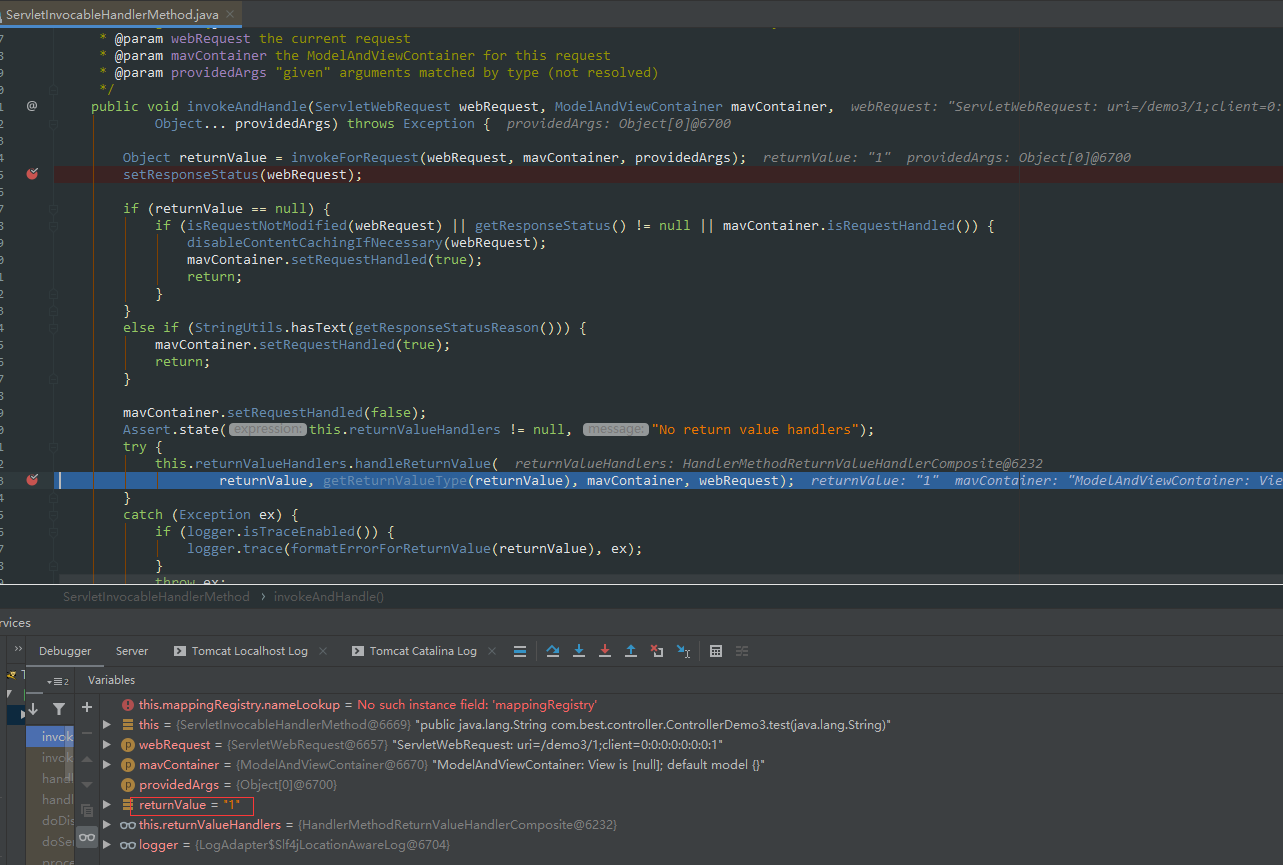Viewport: 1283px width, 865px height.
Task: Click the logger.trace statement in catch block
Action: click(414, 548)
